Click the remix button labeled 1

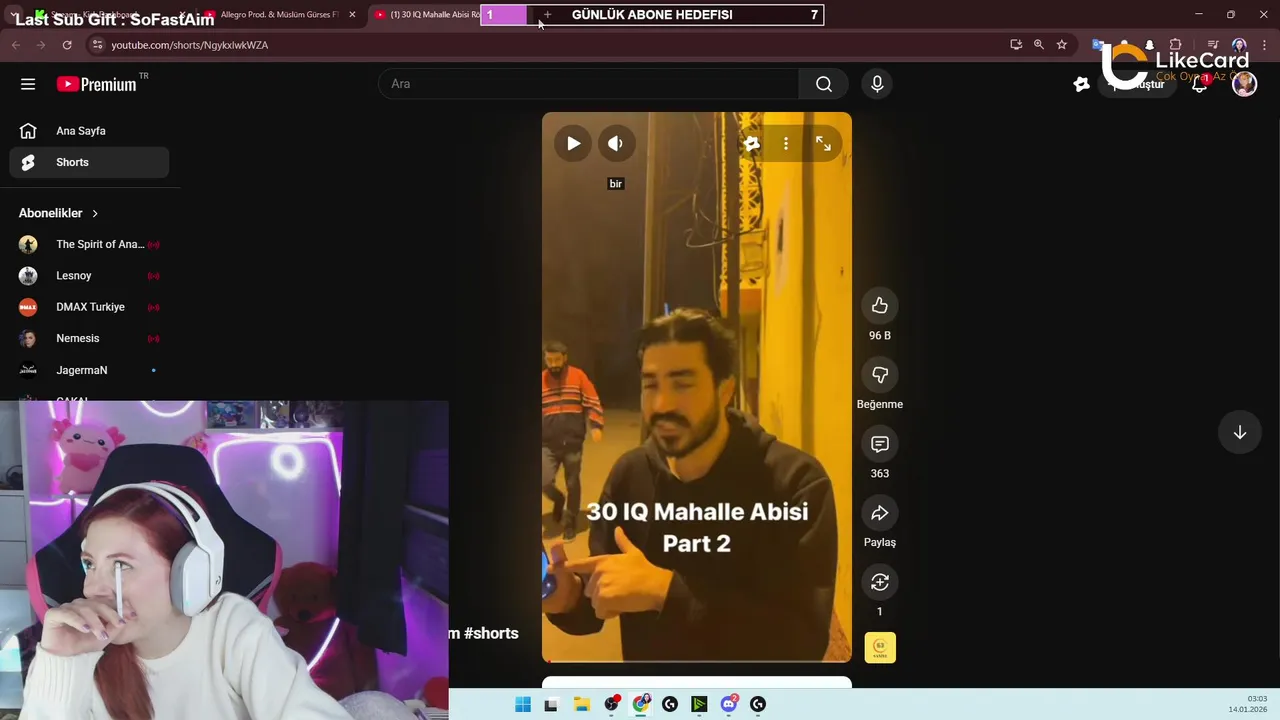coord(880,582)
